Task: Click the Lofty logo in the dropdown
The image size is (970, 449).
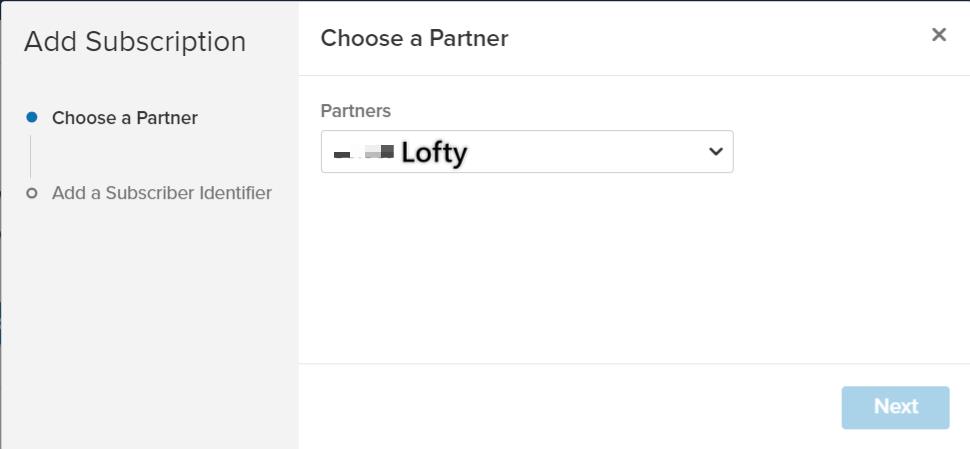Action: pyautogui.click(x=363, y=153)
